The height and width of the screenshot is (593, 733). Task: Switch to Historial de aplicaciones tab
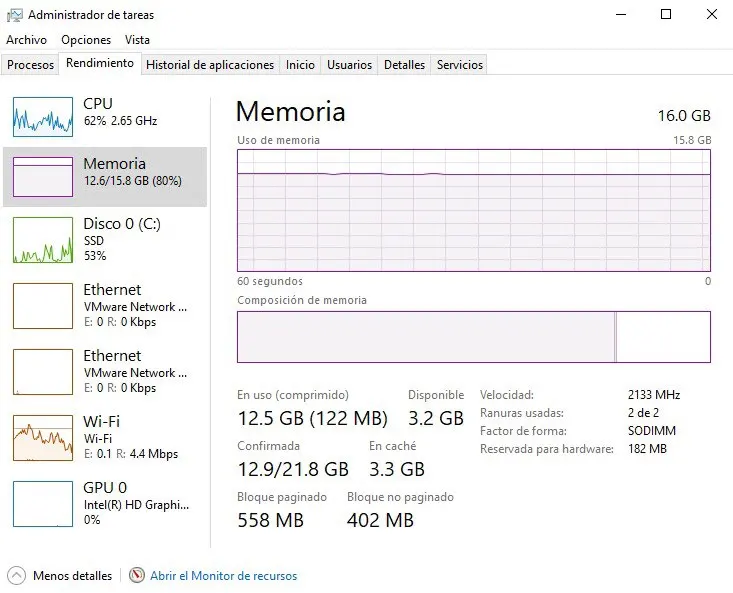(x=210, y=65)
